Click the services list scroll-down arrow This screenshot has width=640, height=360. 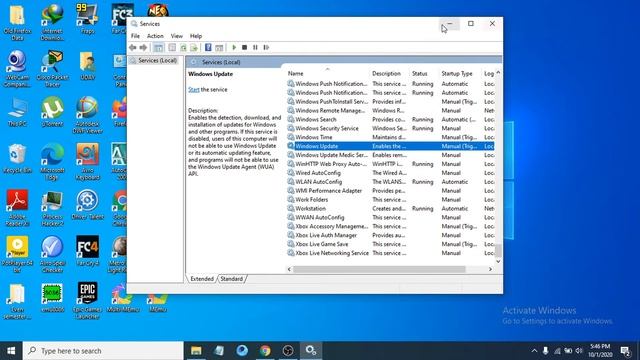point(498,262)
